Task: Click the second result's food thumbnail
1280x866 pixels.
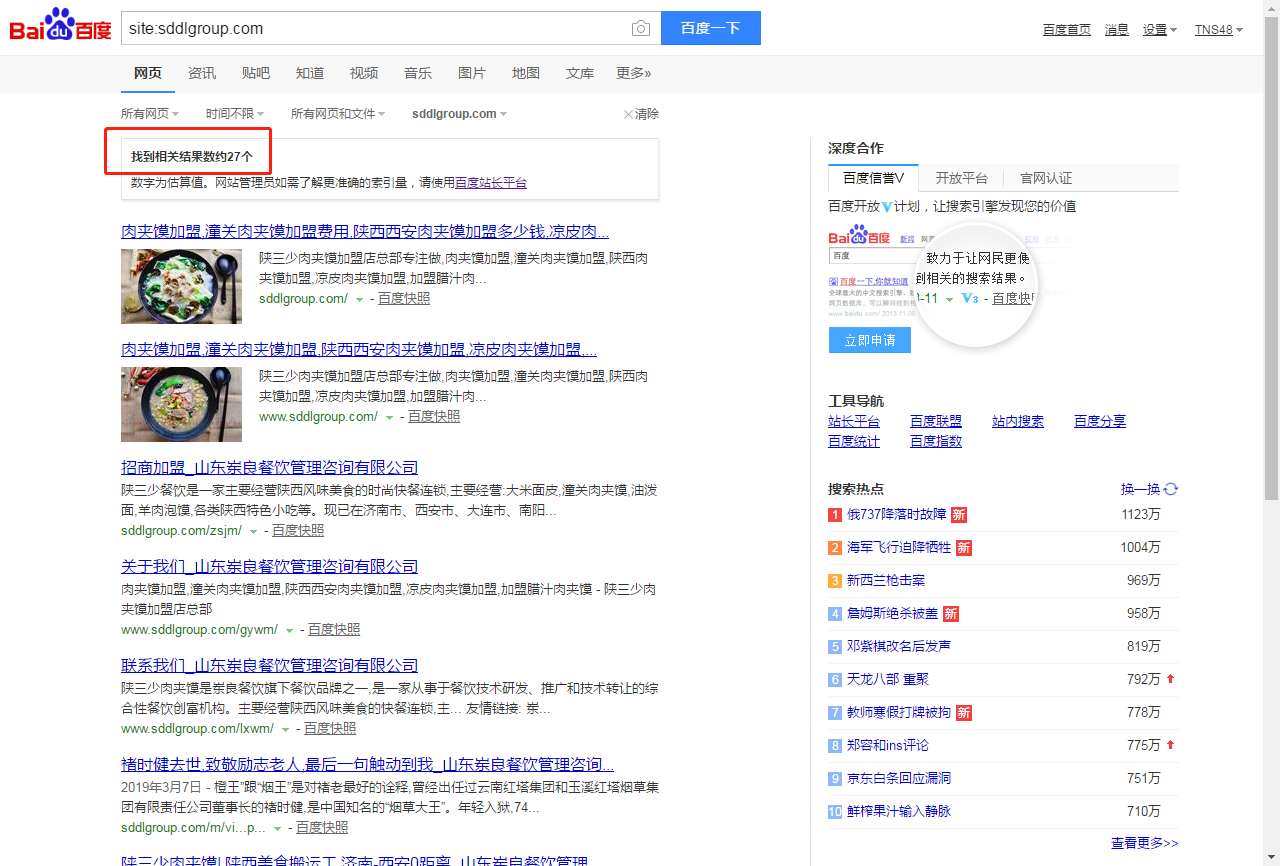Action: tap(181, 404)
